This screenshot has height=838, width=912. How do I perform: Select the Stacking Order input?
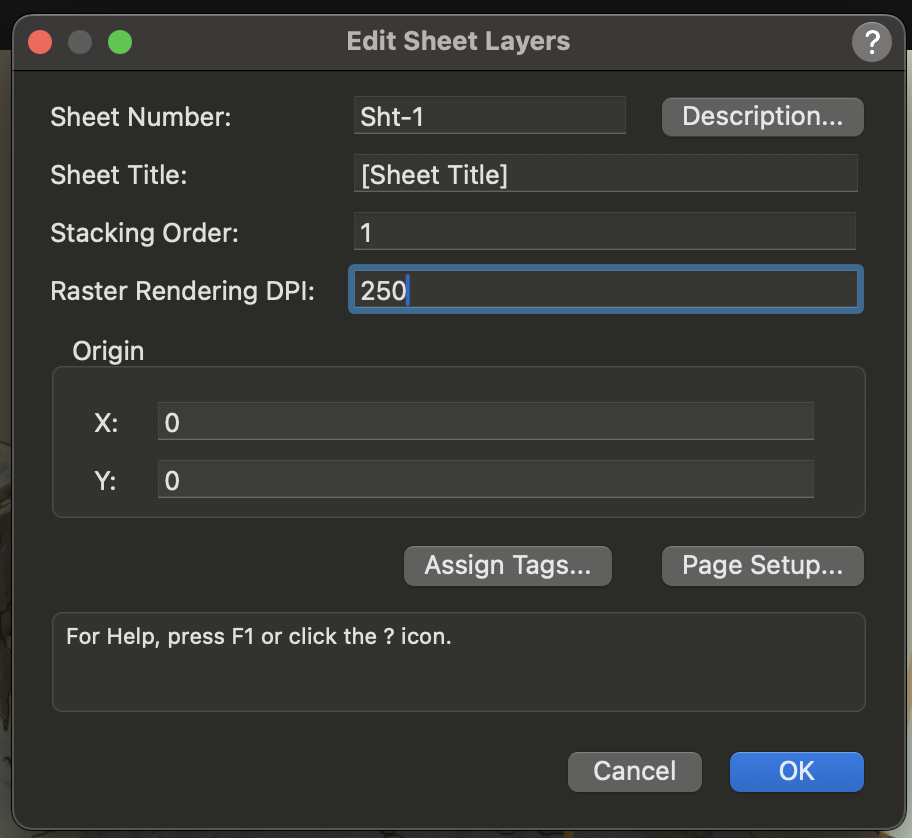605,233
